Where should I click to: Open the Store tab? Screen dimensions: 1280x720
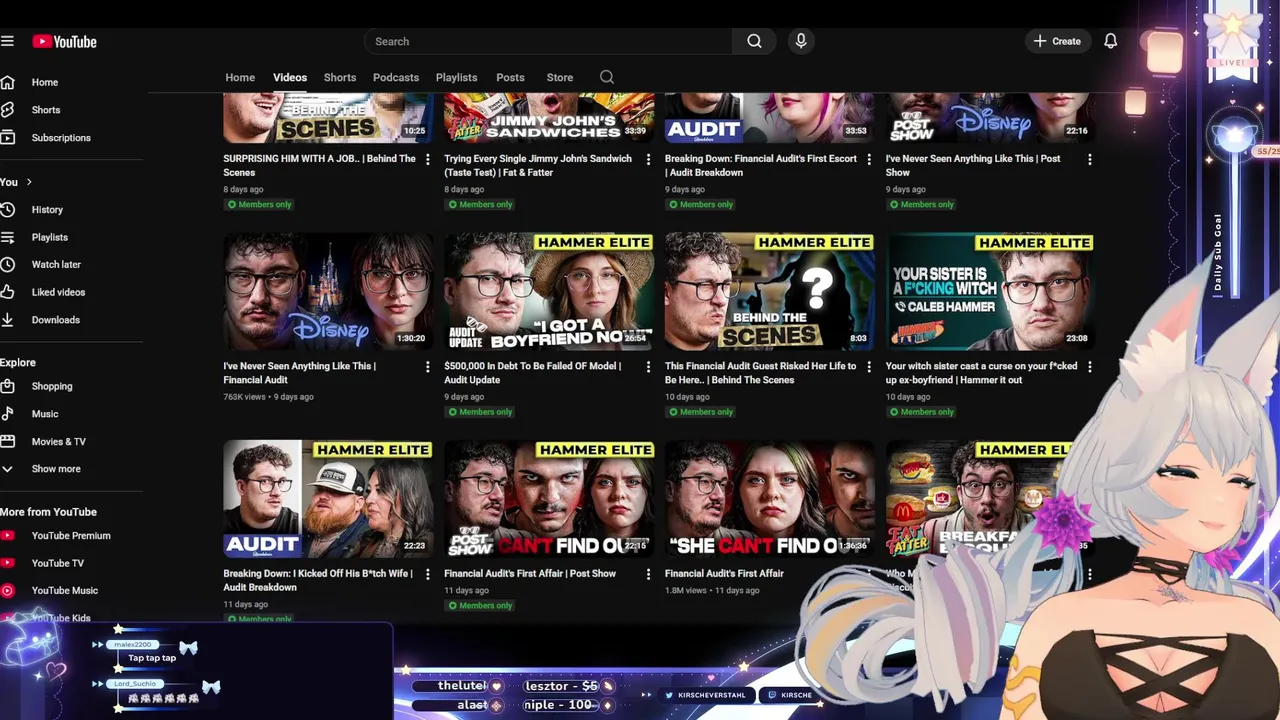click(560, 77)
